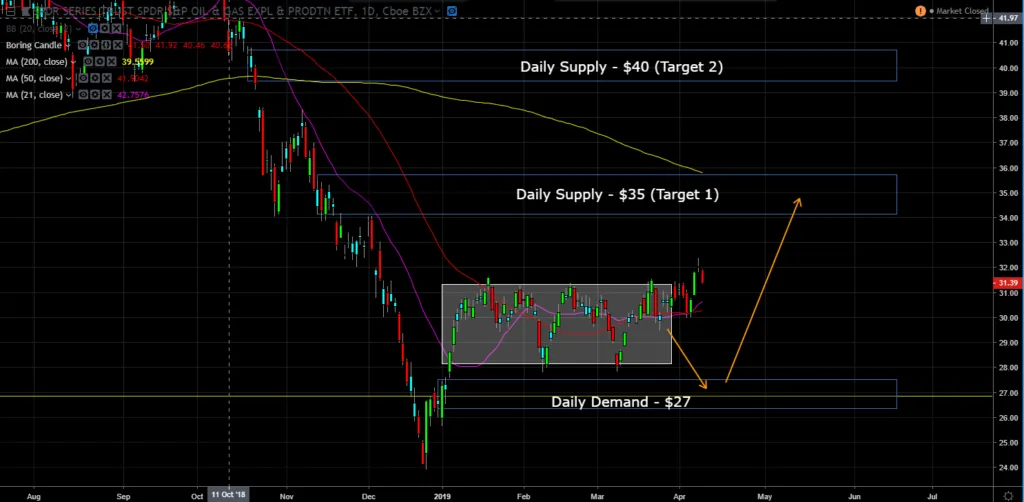The height and width of the screenshot is (502, 1024).
Task: Click the 35.00 price axis label
Action: 1008,193
